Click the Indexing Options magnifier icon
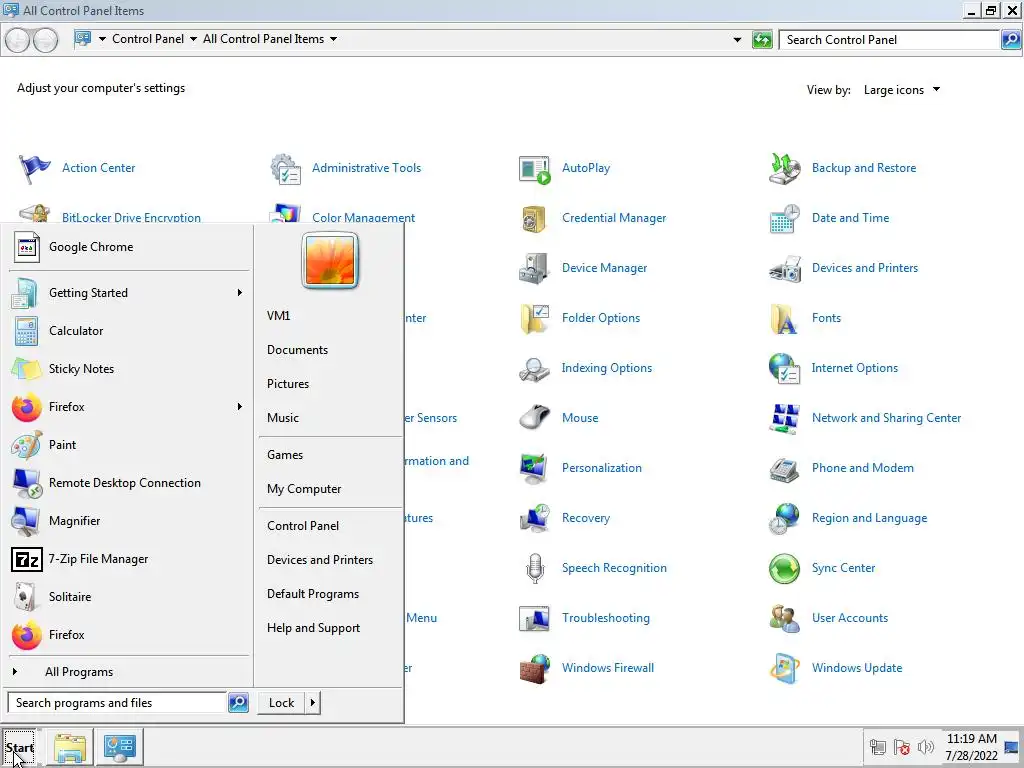 pos(534,369)
